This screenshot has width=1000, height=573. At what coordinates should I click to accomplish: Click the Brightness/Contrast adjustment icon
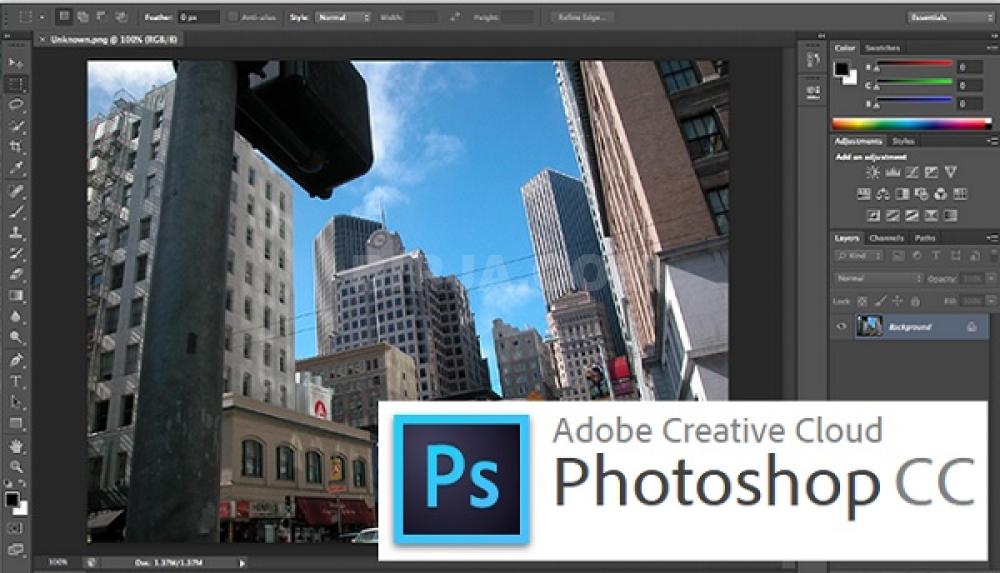(x=872, y=172)
